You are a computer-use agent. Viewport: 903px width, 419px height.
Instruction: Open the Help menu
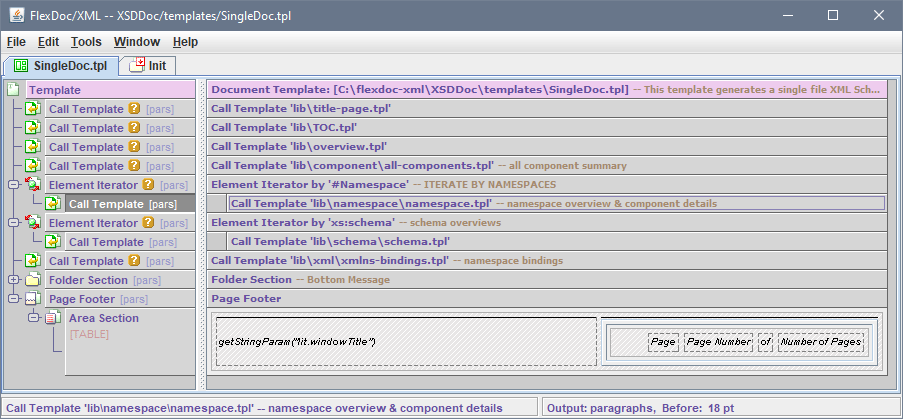tap(185, 42)
